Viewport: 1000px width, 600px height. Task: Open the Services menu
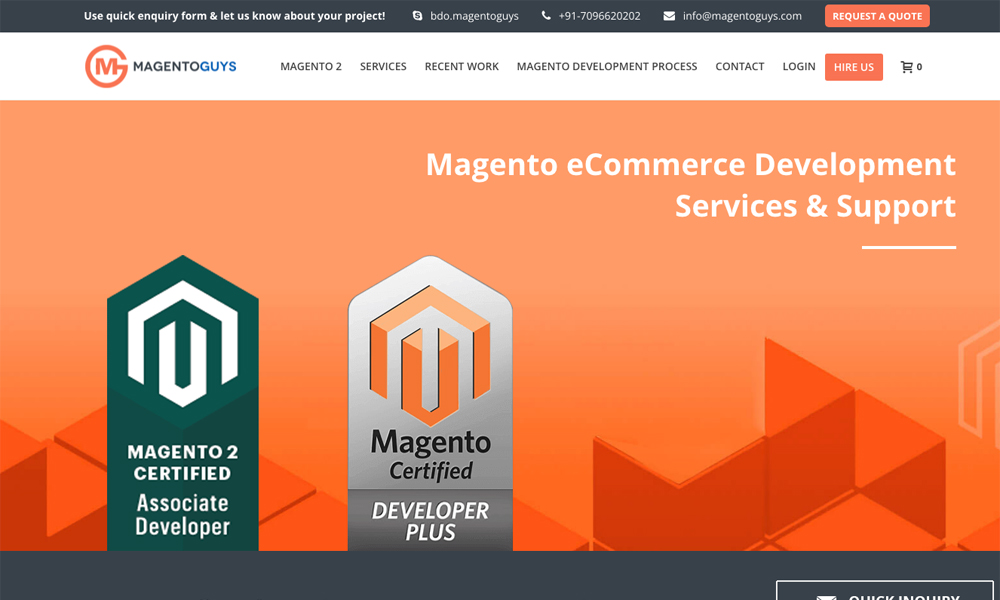[x=383, y=67]
